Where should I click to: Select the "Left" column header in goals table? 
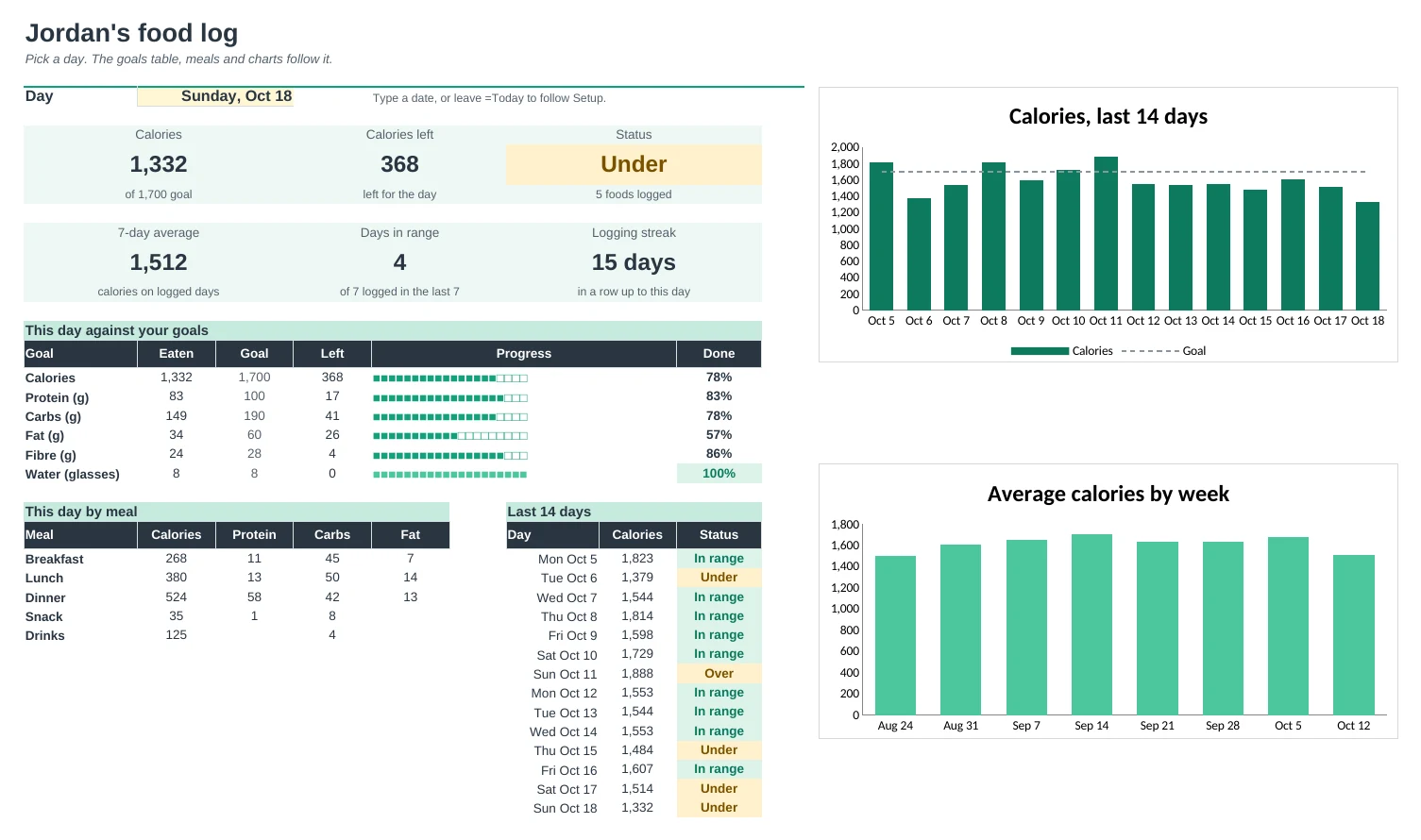tap(332, 354)
